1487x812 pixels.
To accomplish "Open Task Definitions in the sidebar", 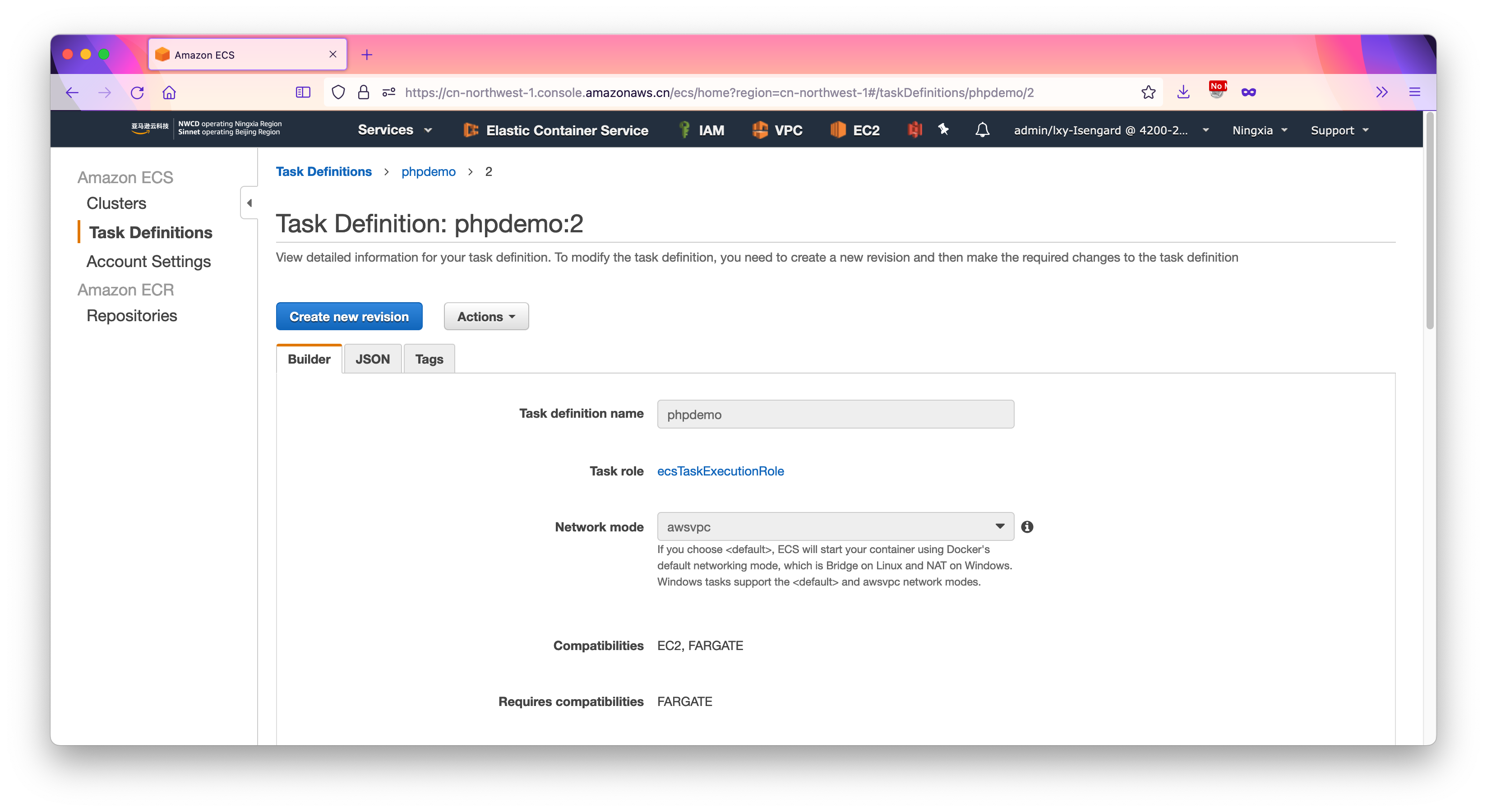I will click(151, 233).
